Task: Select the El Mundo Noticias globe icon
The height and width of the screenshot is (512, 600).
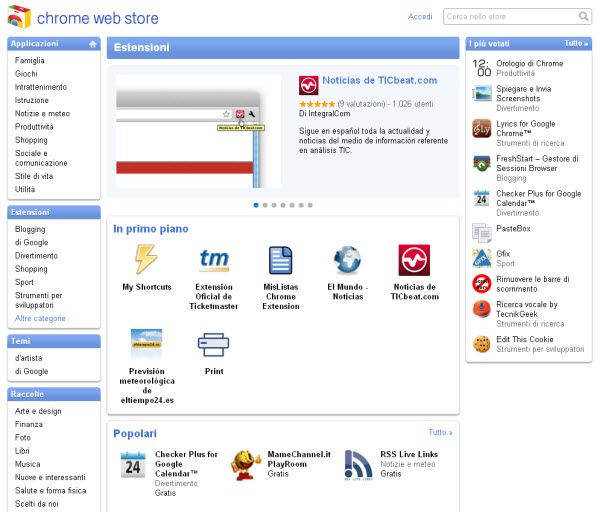Action: 348,260
